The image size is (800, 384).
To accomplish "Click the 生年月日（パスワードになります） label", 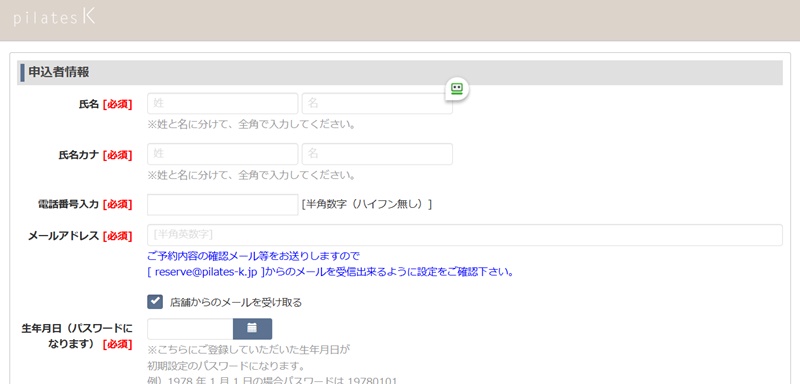I will 77,336.
